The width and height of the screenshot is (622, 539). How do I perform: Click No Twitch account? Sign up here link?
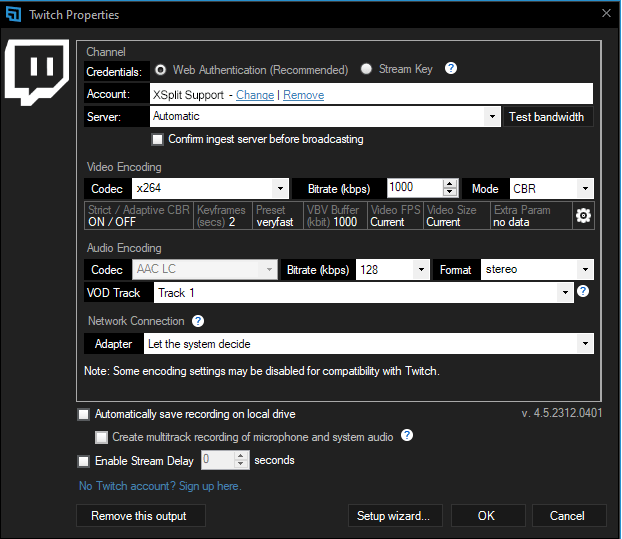point(160,486)
